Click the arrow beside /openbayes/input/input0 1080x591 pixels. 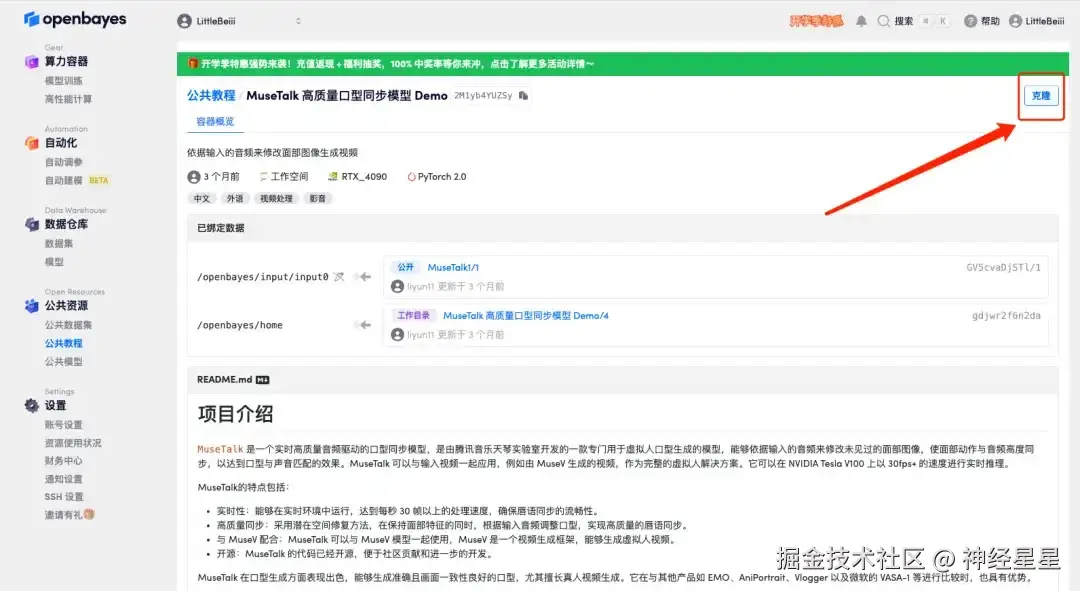click(364, 277)
